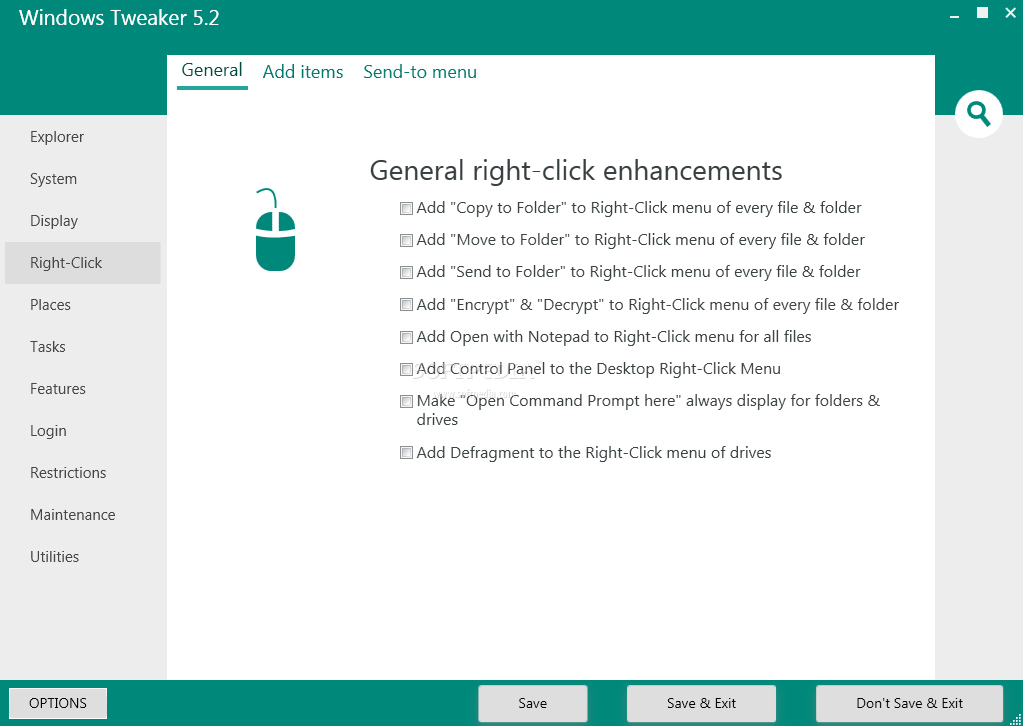Open the Add items tab
This screenshot has height=726, width=1023.
(x=303, y=72)
